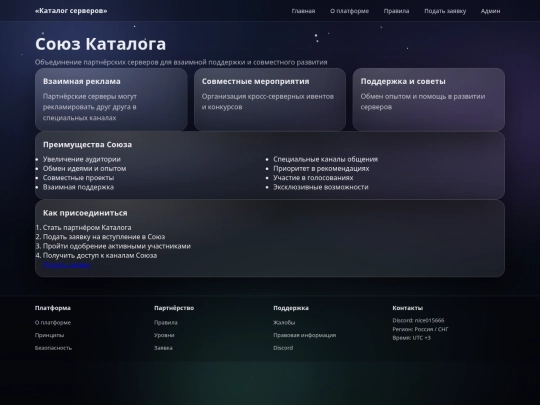Image resolution: width=540 pixels, height=405 pixels.
Task: Click footer text Регион: Россия / СНГ
Action: point(420,329)
